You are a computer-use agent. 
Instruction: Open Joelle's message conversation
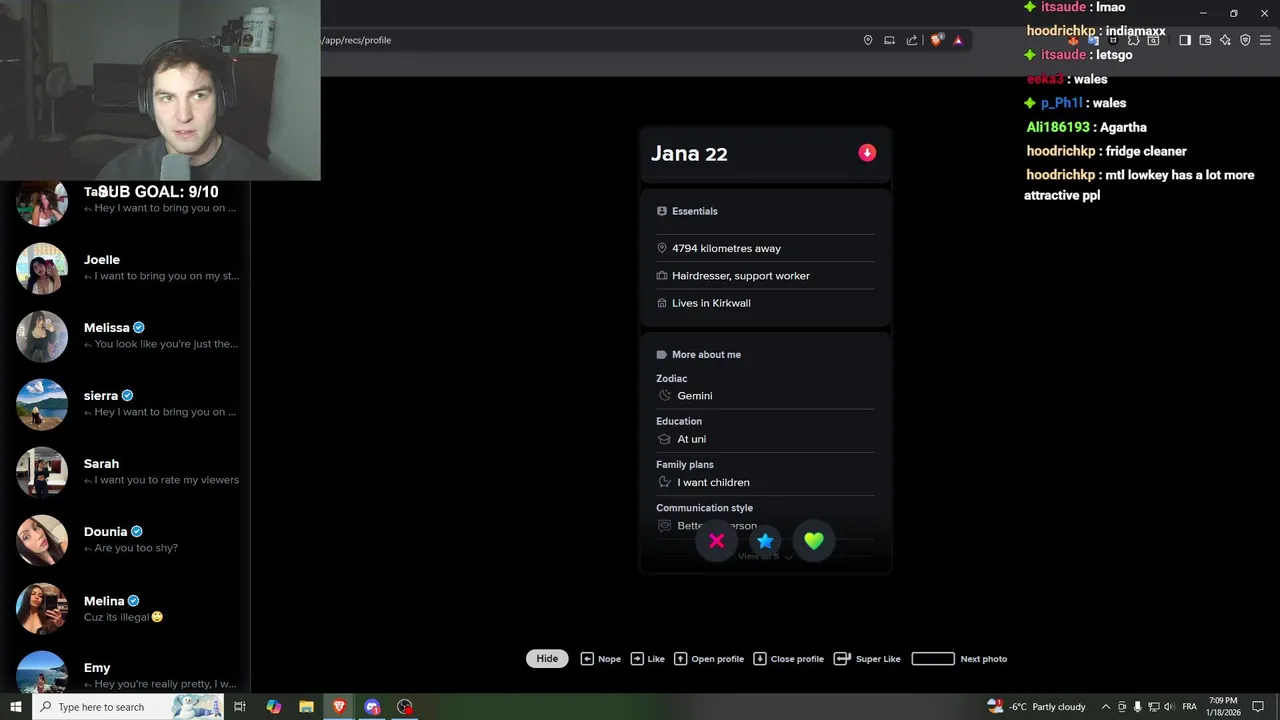[125, 268]
